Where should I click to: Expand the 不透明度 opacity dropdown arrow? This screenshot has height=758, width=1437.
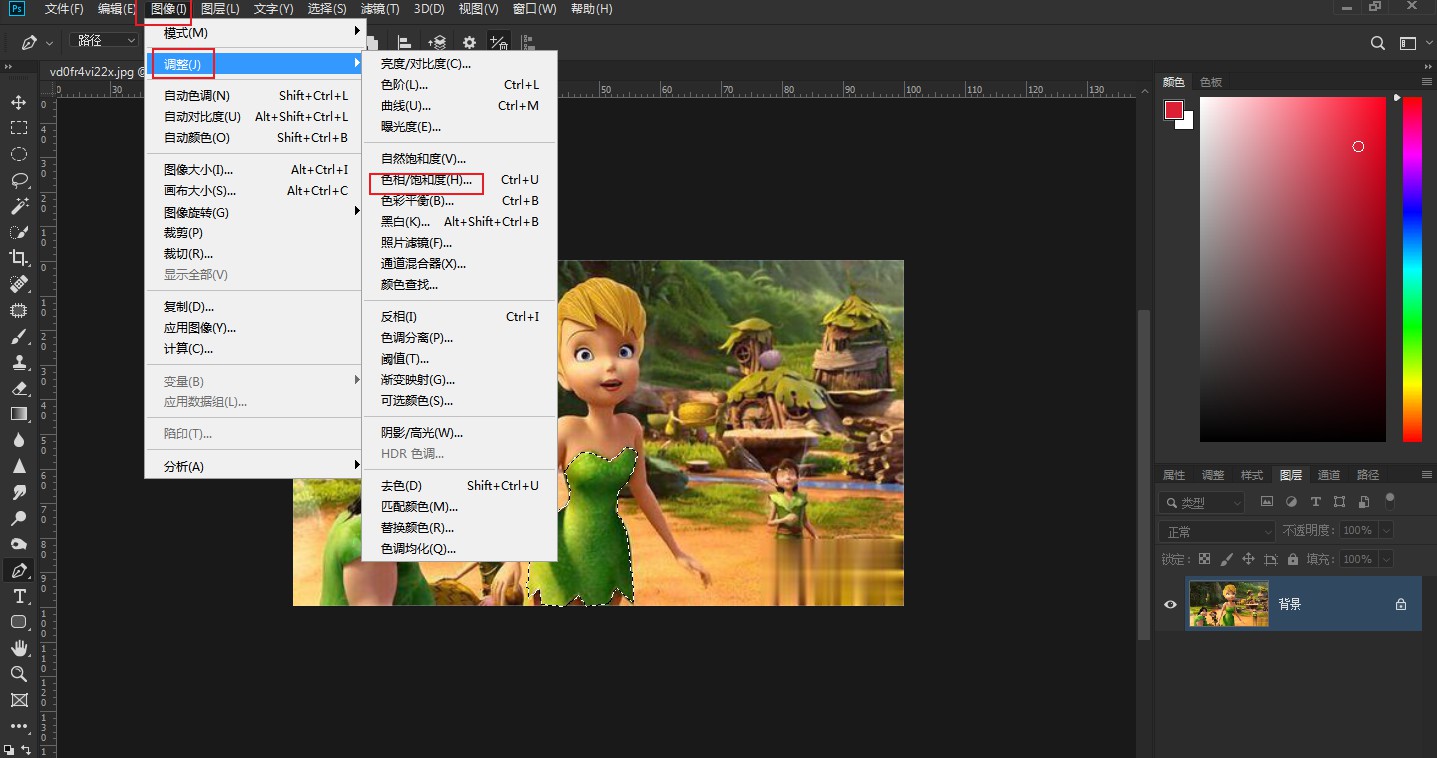[x=1385, y=531]
